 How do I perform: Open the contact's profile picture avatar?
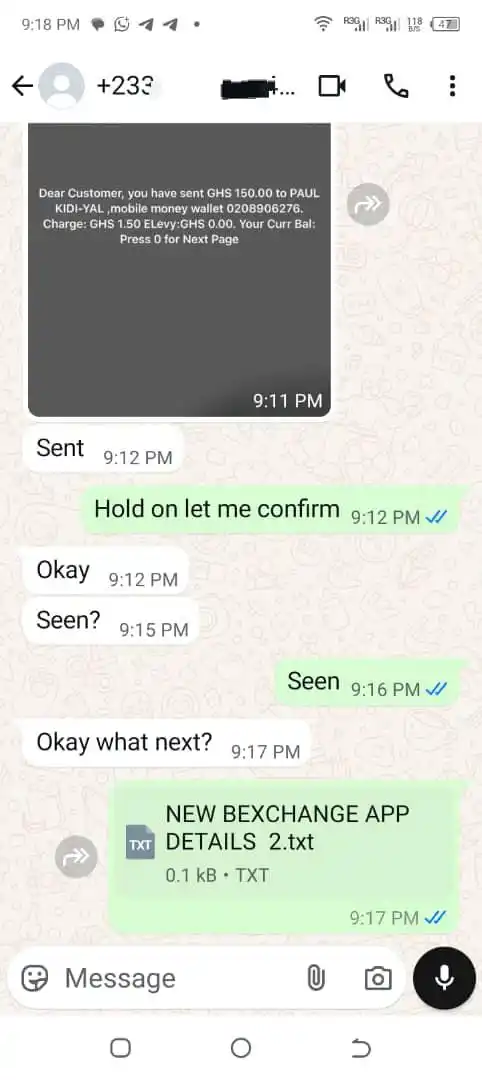(x=62, y=86)
